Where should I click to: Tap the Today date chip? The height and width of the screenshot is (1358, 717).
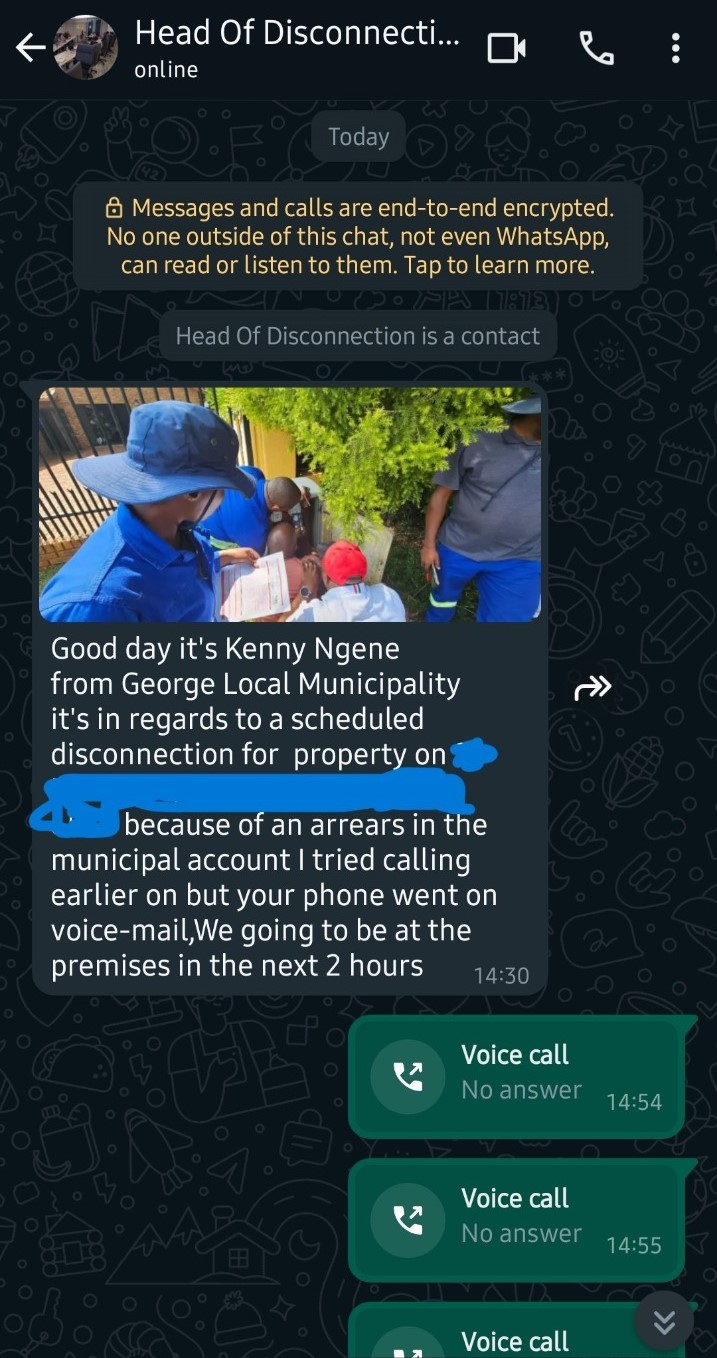[358, 137]
